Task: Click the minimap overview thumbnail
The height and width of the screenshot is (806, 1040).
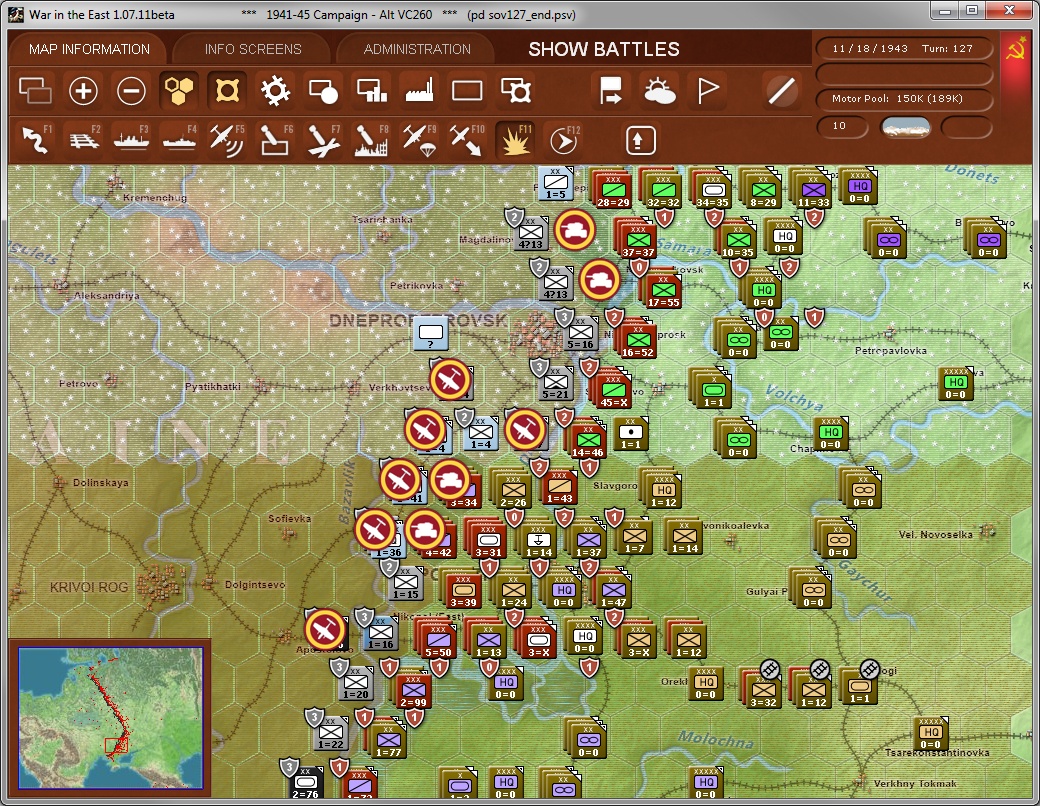Action: coord(110,718)
